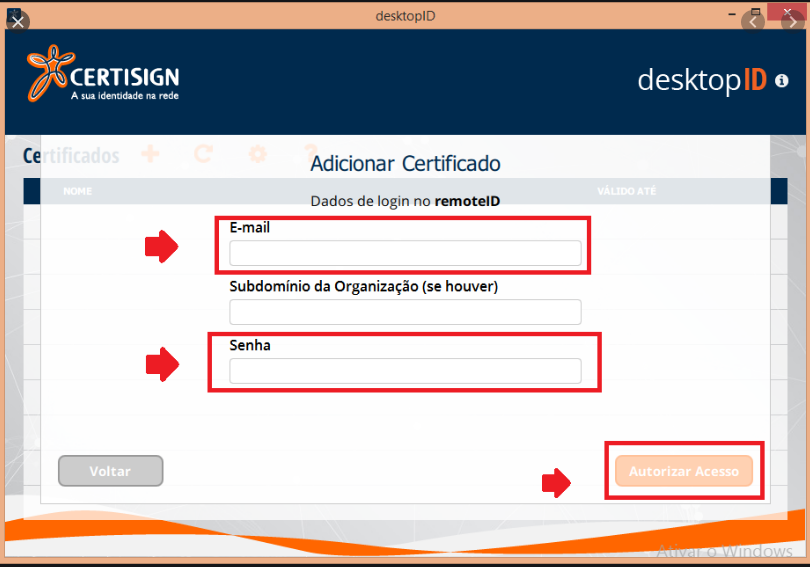This screenshot has height=567, width=810.
Task: Focus the Subdomínio da Organização field
Action: tap(405, 312)
